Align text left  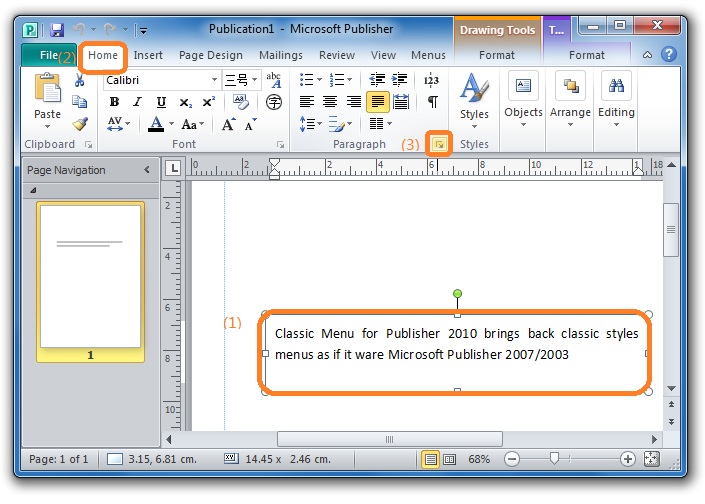pos(307,102)
